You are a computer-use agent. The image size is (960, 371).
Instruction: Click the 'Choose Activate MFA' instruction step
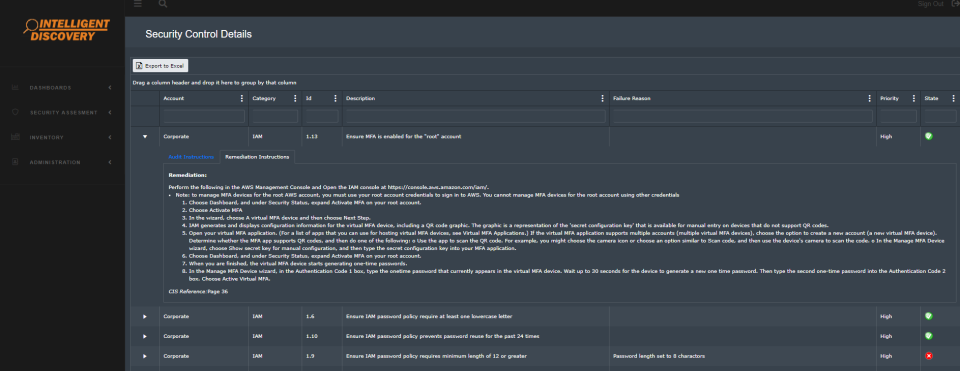[x=216, y=209]
